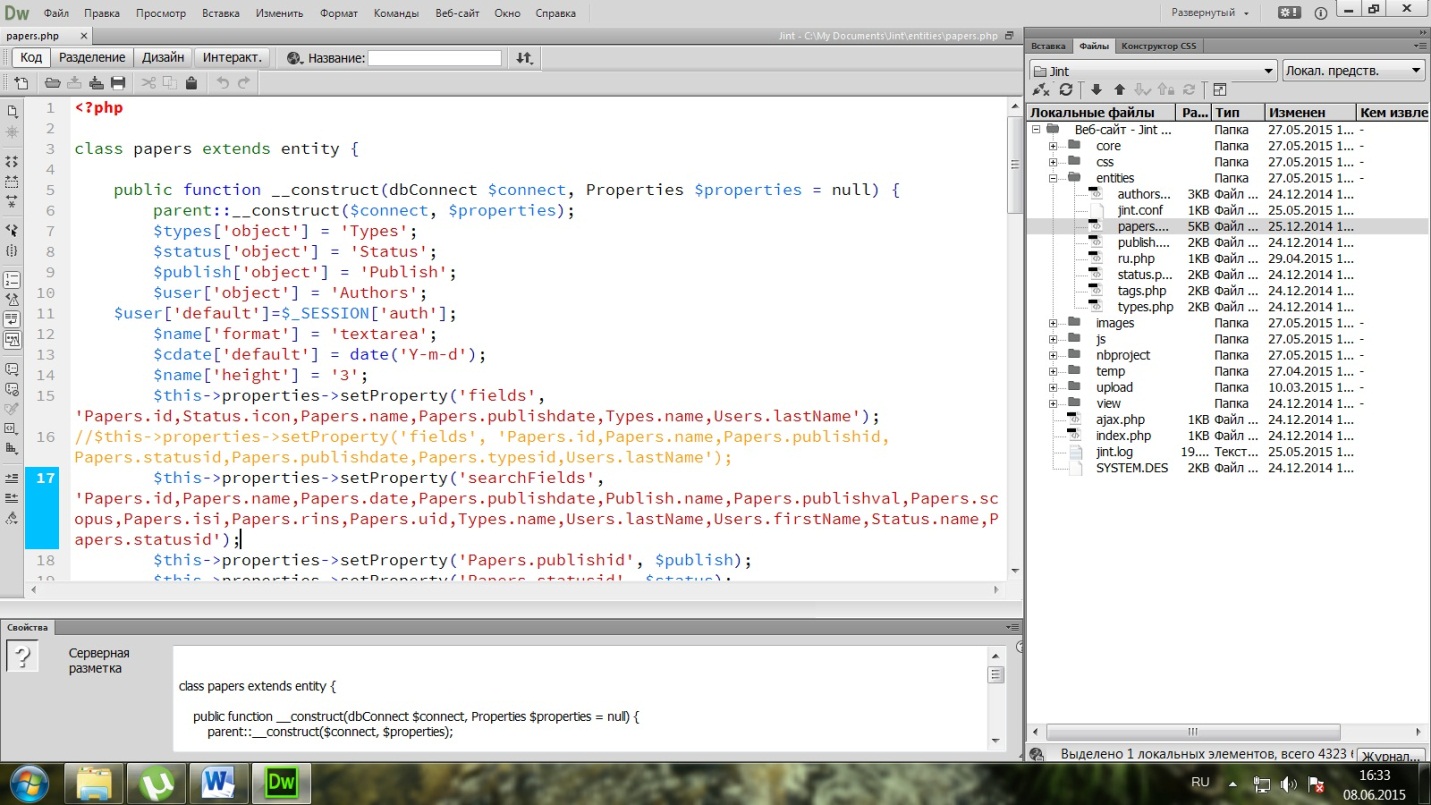Click the Paste clipboard icon

191,83
